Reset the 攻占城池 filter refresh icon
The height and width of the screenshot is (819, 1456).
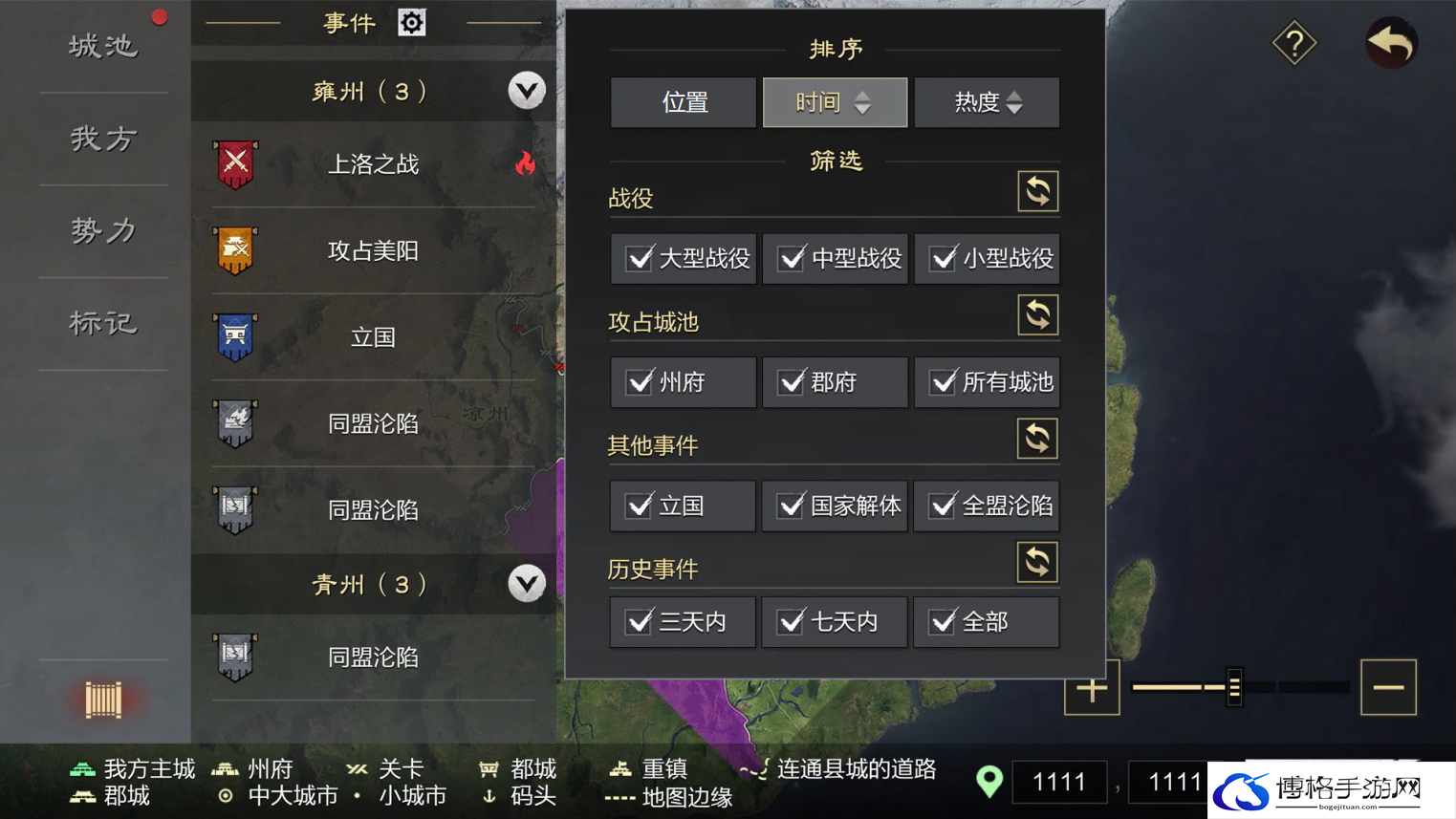click(1037, 314)
